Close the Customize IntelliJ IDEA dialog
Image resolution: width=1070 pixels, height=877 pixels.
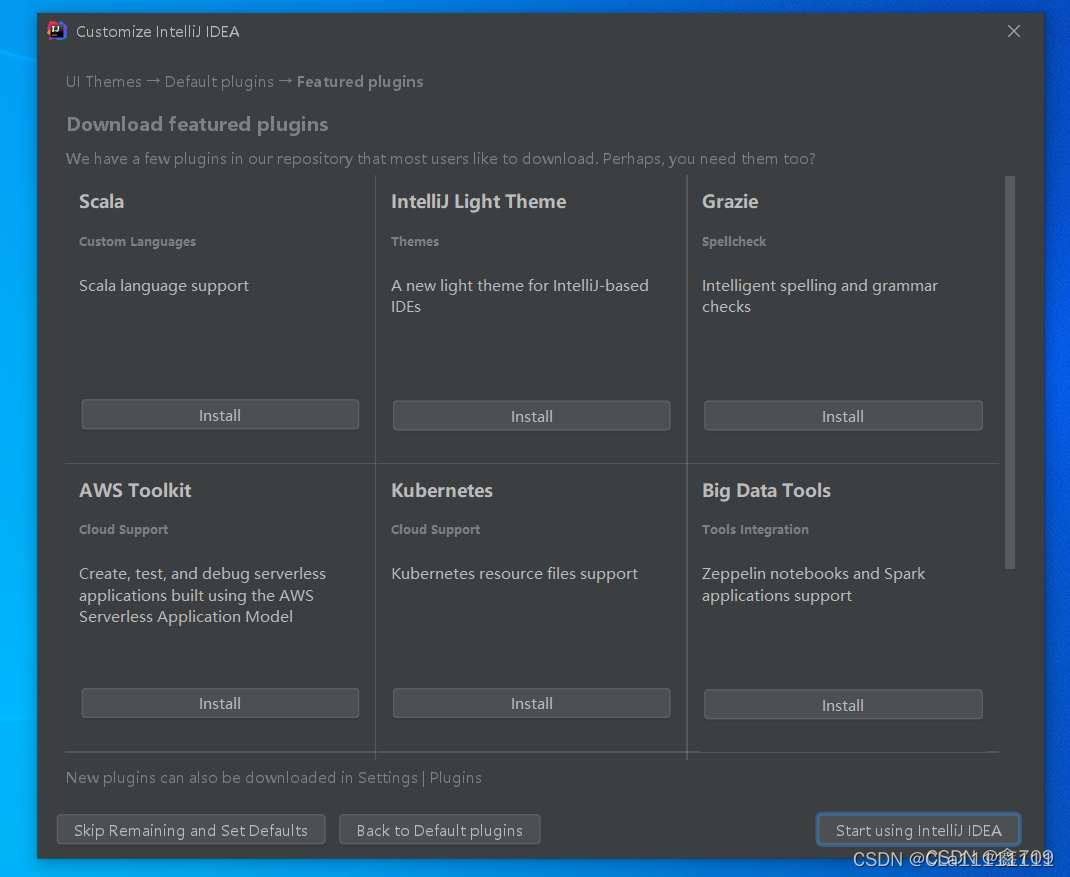[1013, 31]
